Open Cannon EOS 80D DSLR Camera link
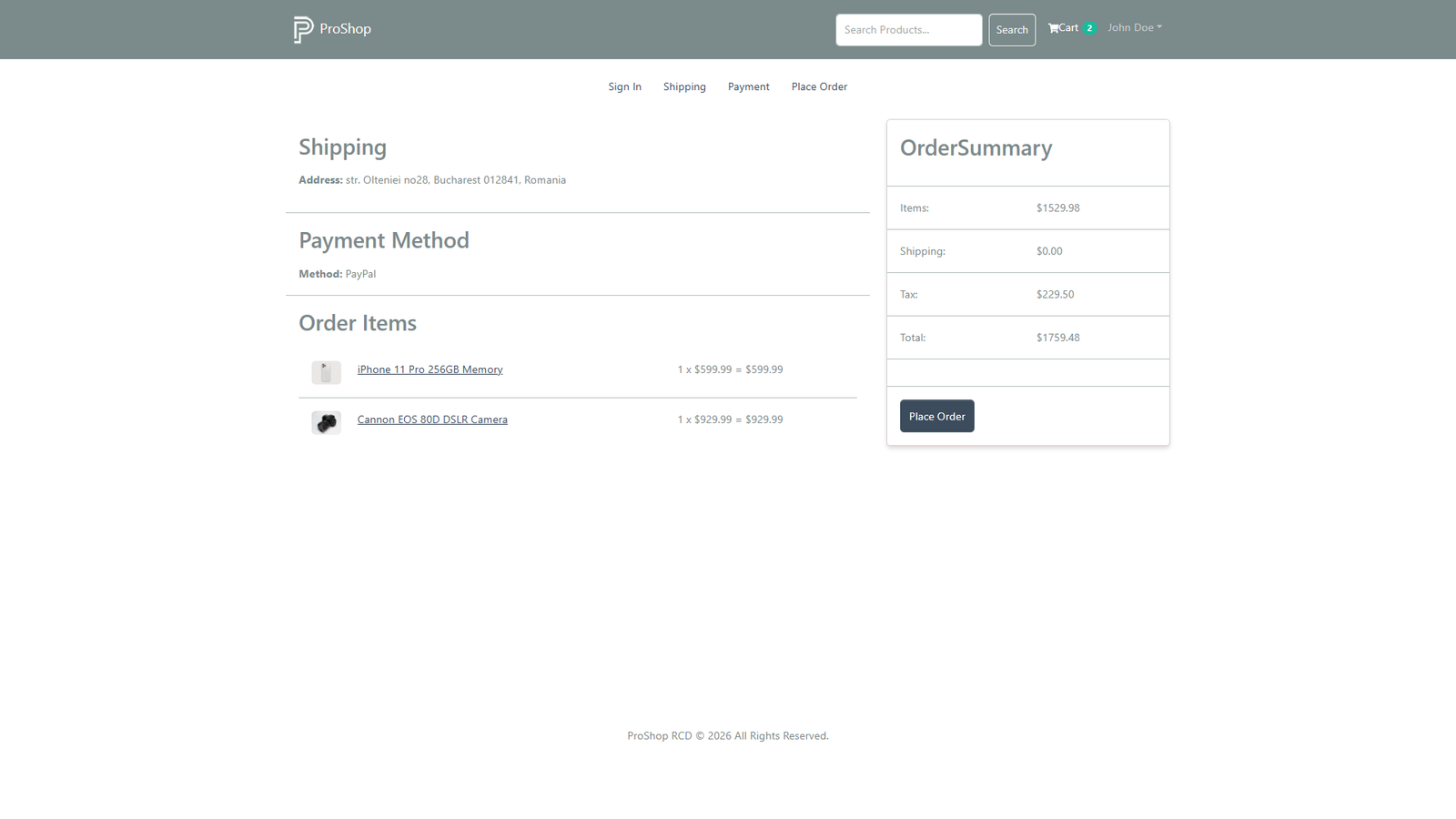Image resolution: width=1456 pixels, height=819 pixels. coord(432,420)
